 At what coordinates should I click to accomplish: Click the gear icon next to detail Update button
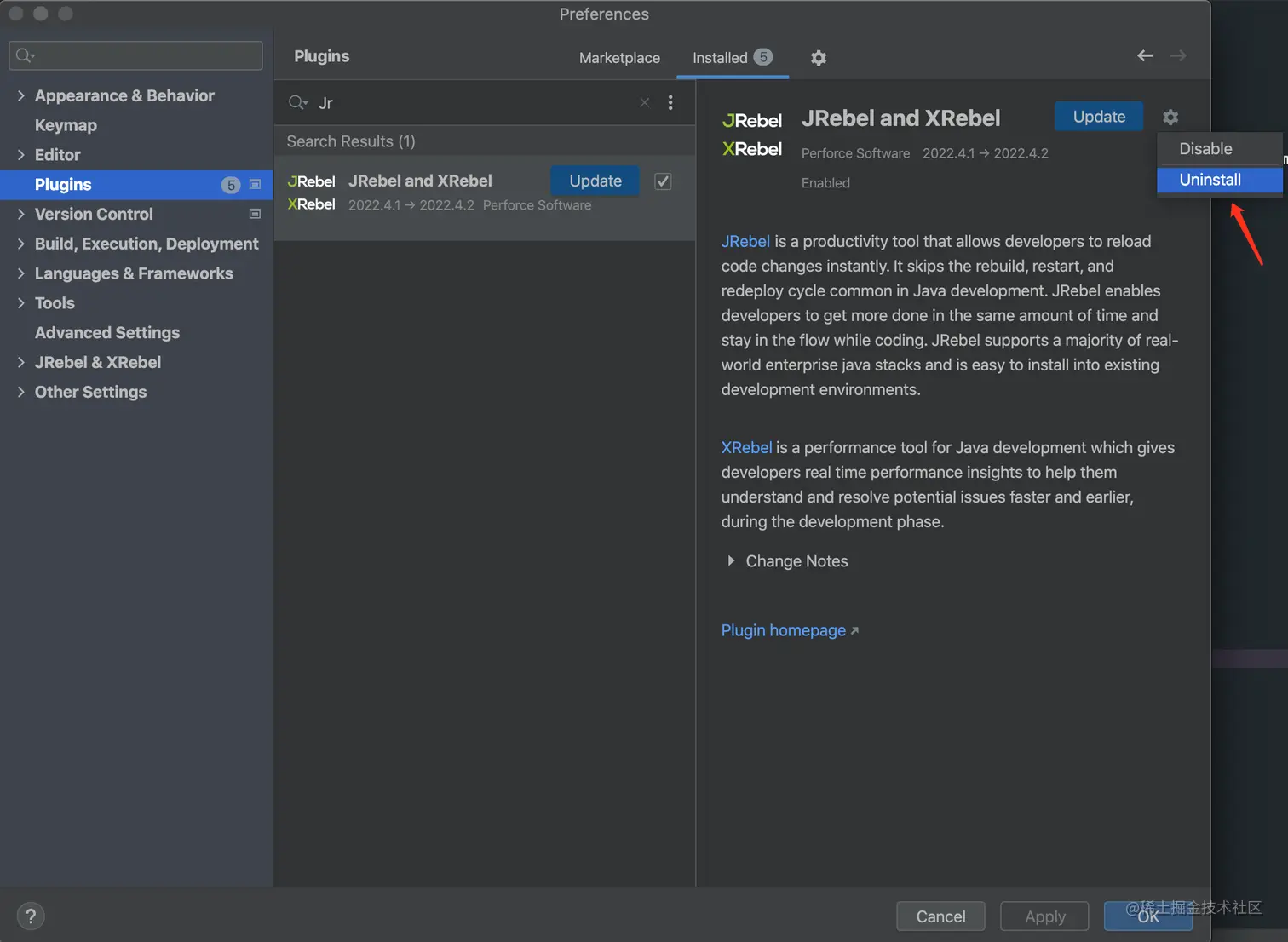pos(1170,118)
